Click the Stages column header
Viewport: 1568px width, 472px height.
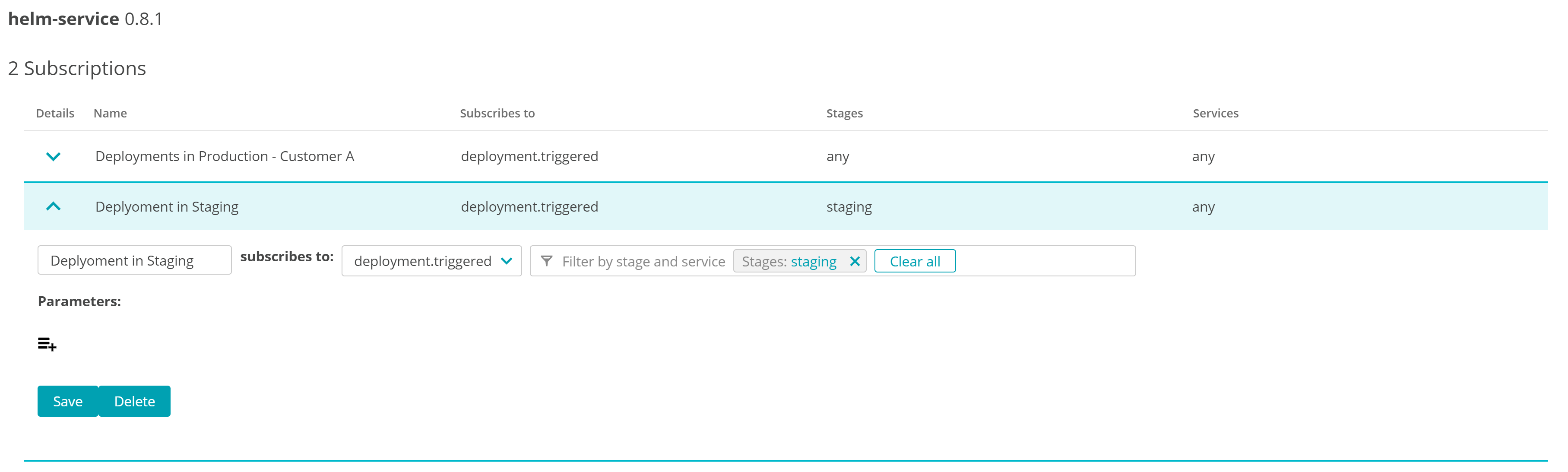click(x=844, y=113)
